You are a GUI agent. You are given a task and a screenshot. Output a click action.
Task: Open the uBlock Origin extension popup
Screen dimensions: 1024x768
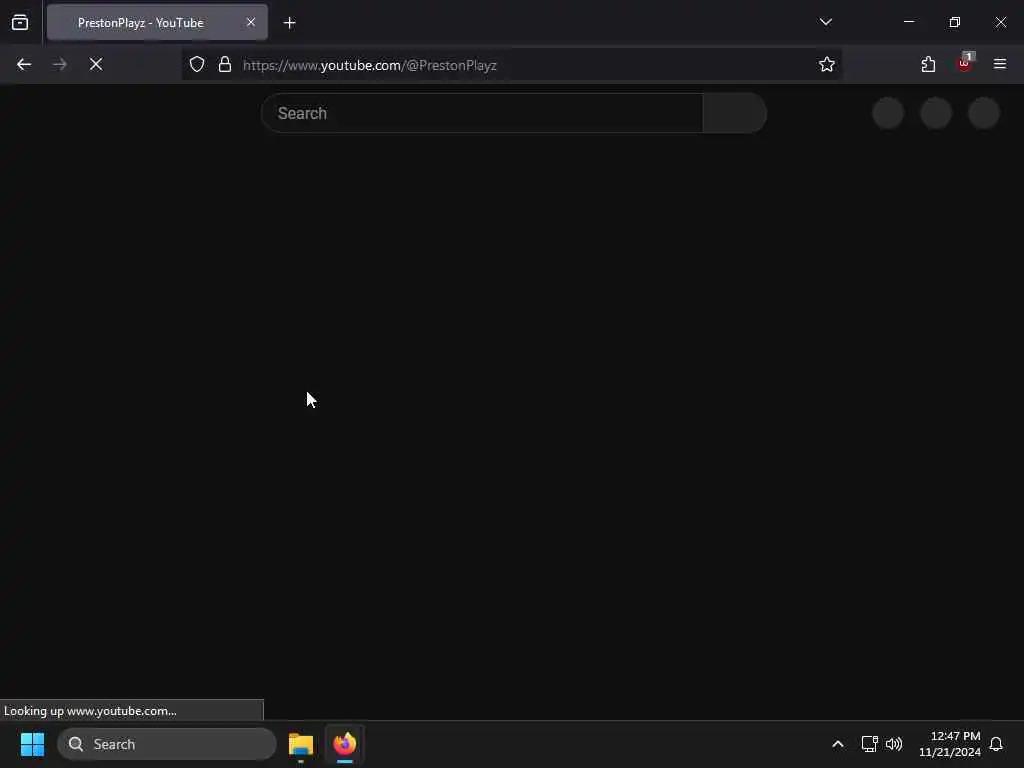point(965,63)
